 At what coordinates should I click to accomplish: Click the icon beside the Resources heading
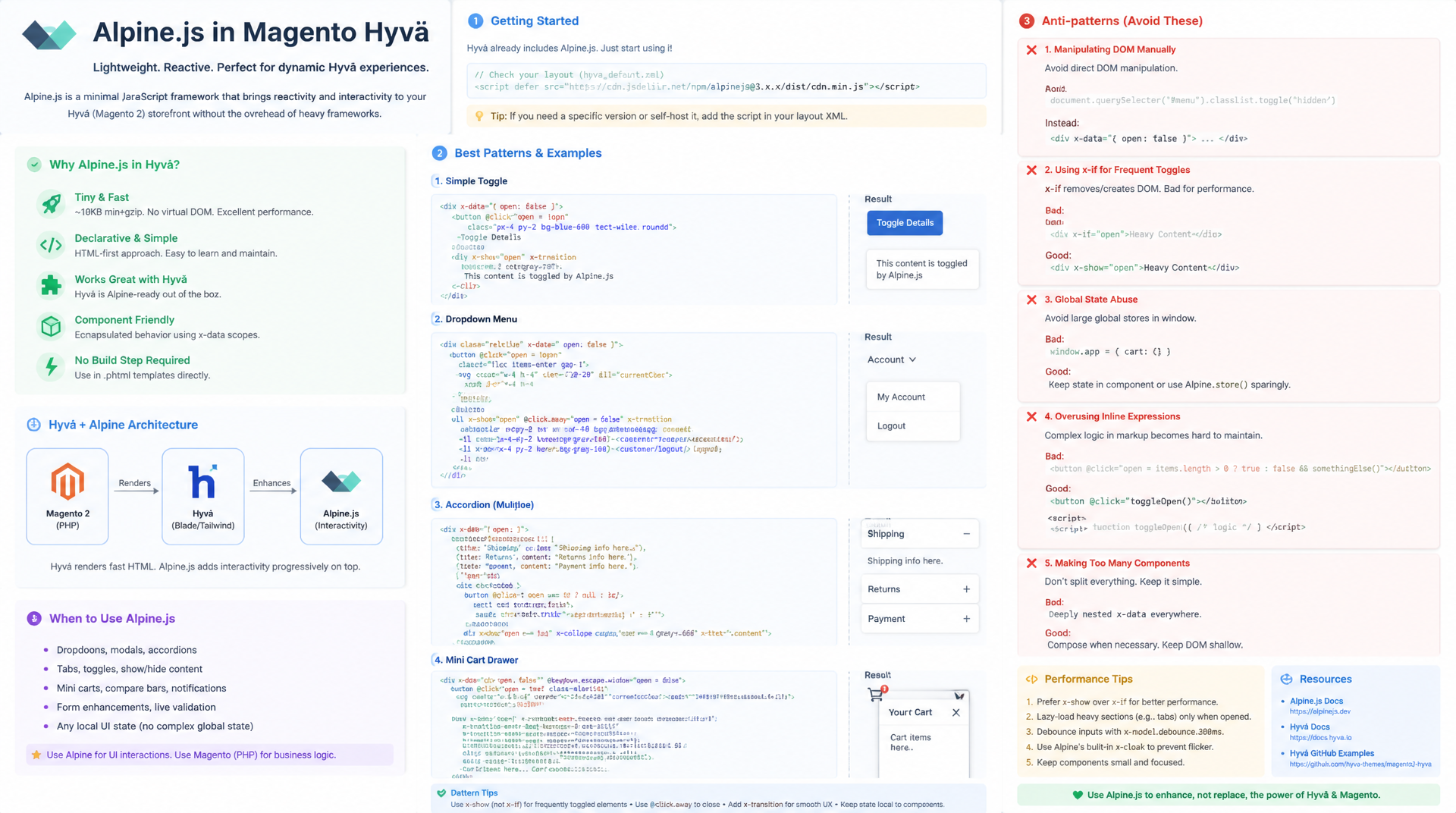(1286, 679)
